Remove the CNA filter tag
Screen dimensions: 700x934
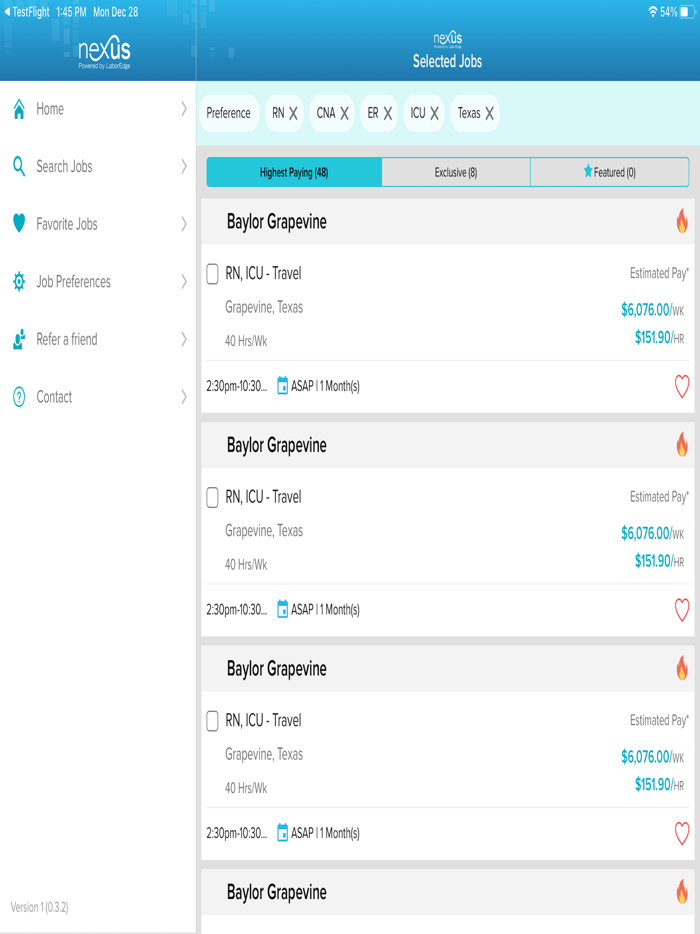tap(344, 114)
